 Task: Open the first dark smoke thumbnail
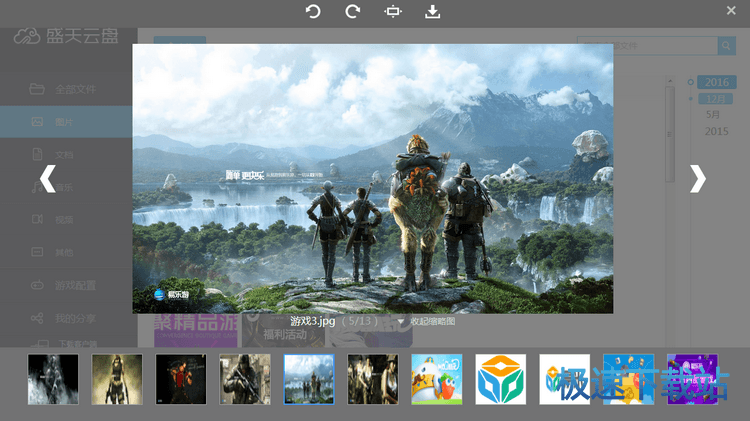point(53,379)
